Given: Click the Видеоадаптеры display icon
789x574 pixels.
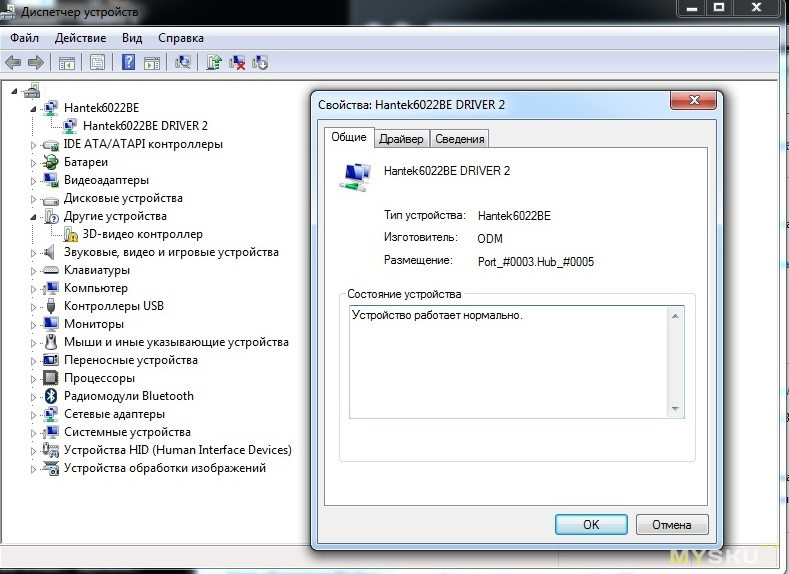Looking at the screenshot, I should pyautogui.click(x=51, y=180).
